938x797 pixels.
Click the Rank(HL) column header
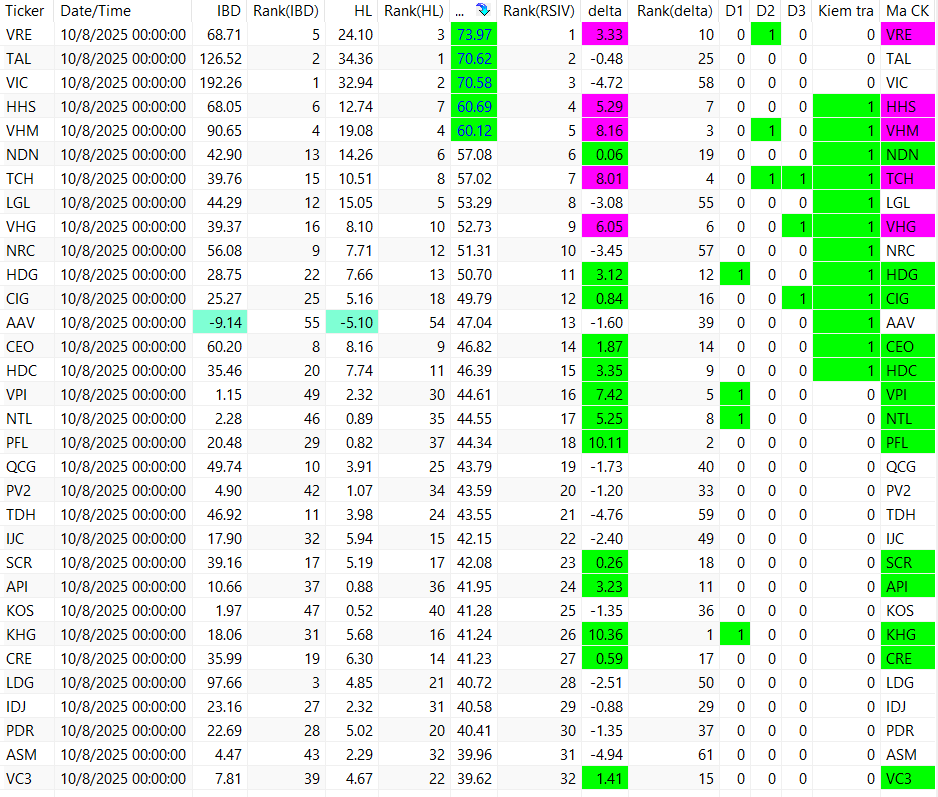414,11
